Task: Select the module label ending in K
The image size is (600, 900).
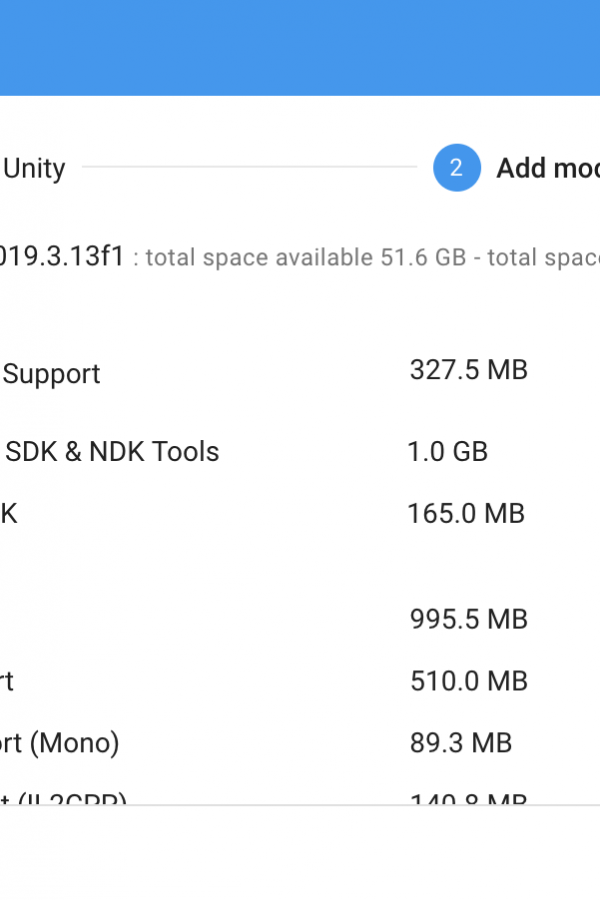Action: [x=9, y=514]
